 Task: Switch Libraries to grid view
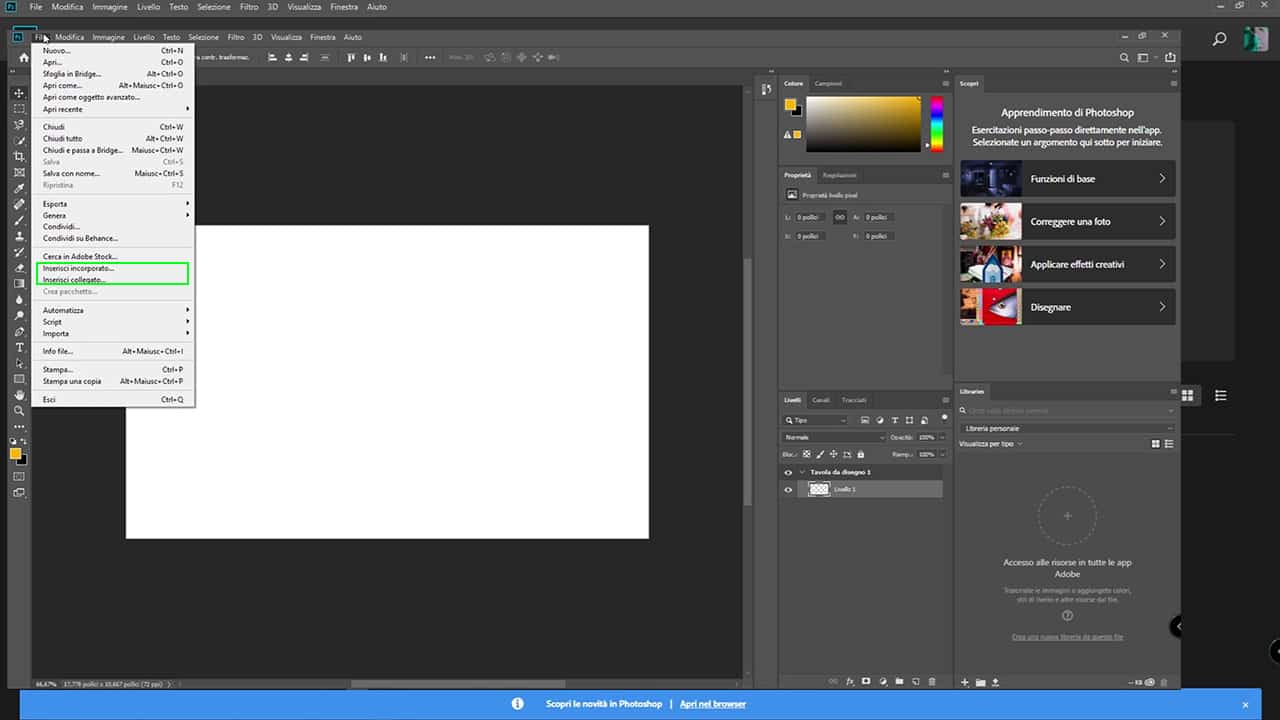[1155, 443]
